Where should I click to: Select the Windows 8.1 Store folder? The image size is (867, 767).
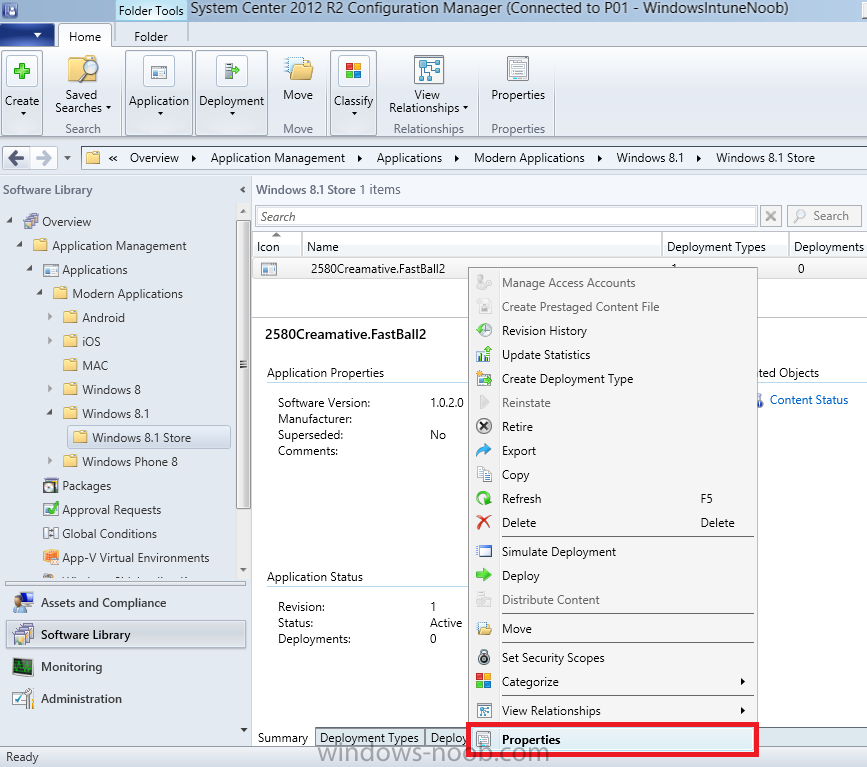coord(149,437)
